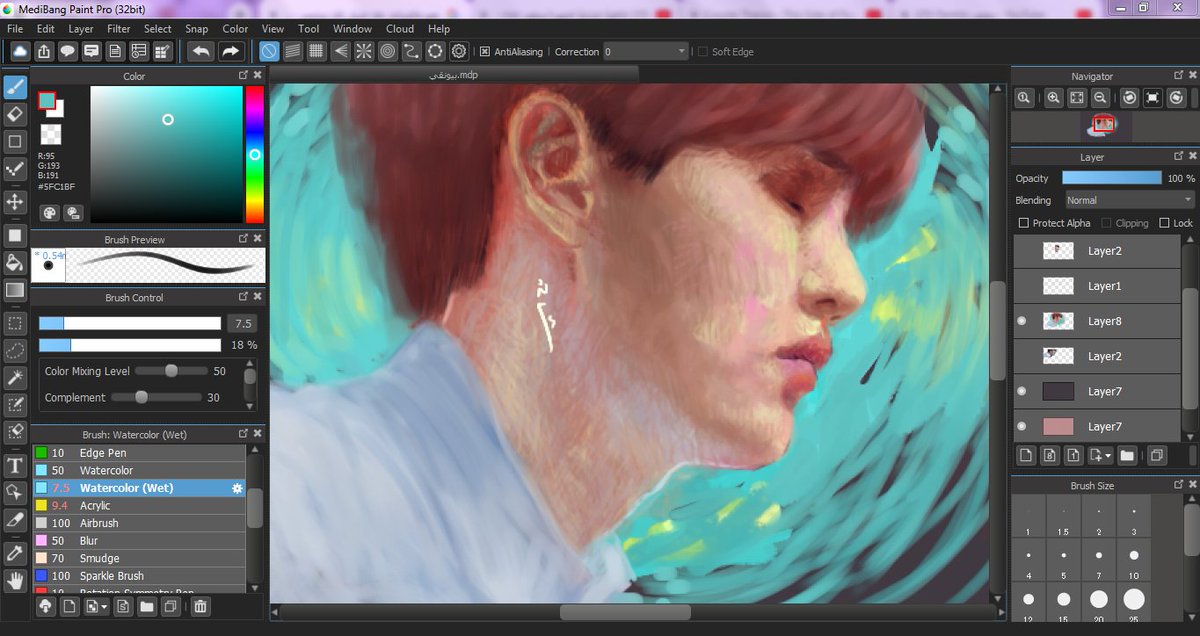Image resolution: width=1200 pixels, height=636 pixels.
Task: Select the Lasso tool
Action: coord(15,350)
